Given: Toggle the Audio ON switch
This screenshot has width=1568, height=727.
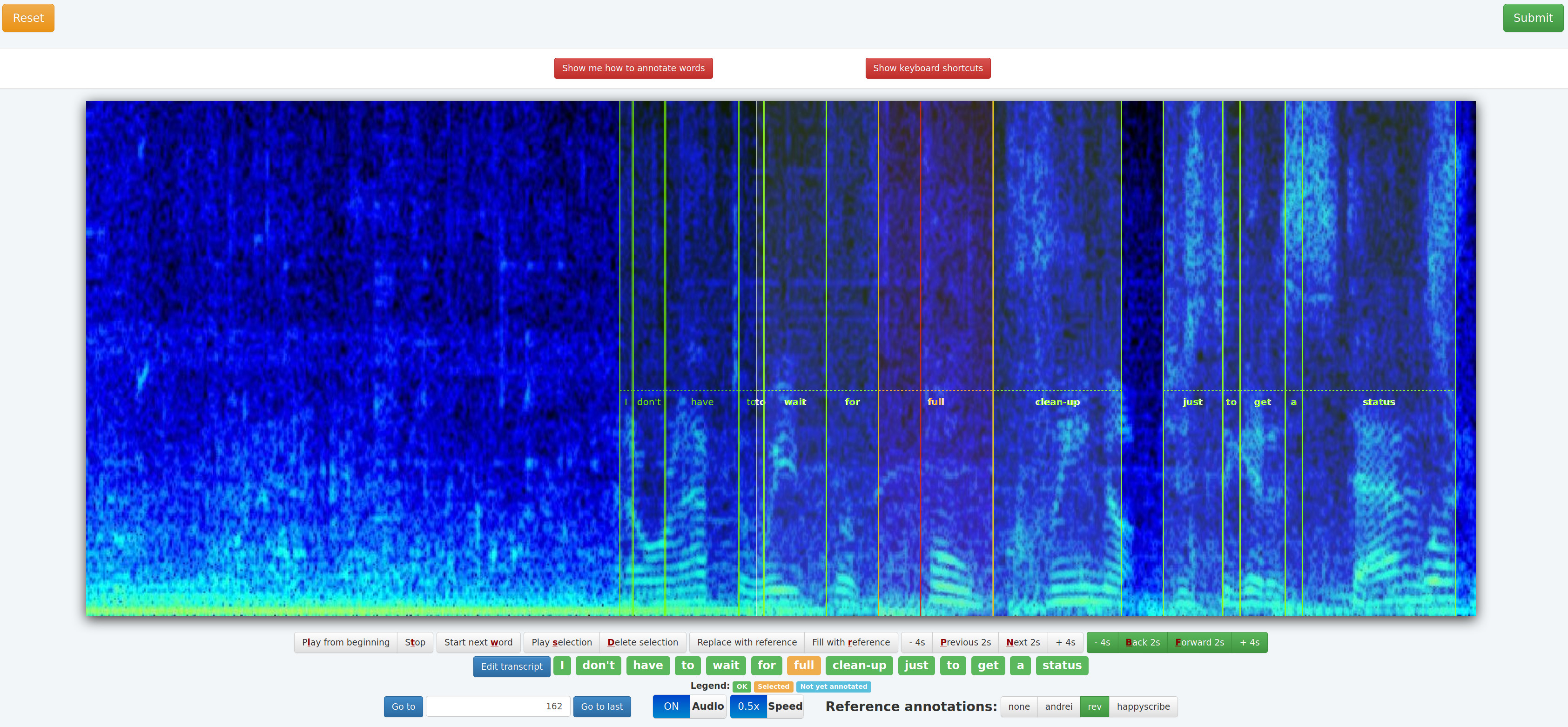Looking at the screenshot, I should [x=689, y=707].
